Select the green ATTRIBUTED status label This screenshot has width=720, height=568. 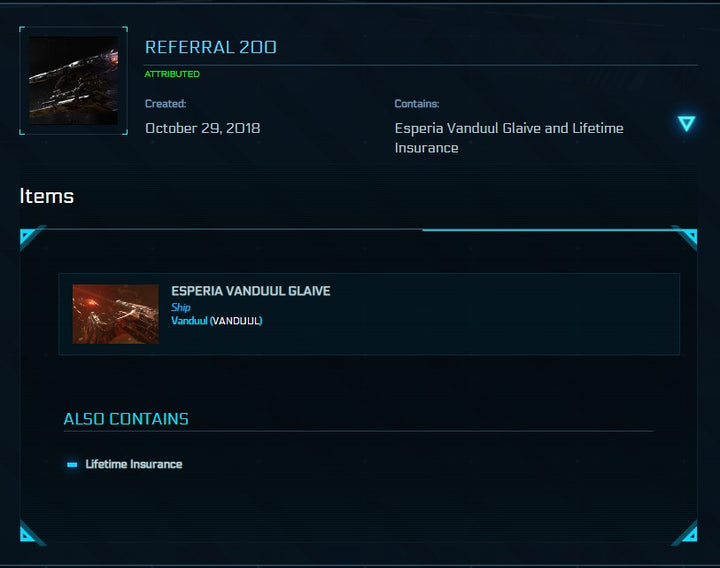pos(172,74)
